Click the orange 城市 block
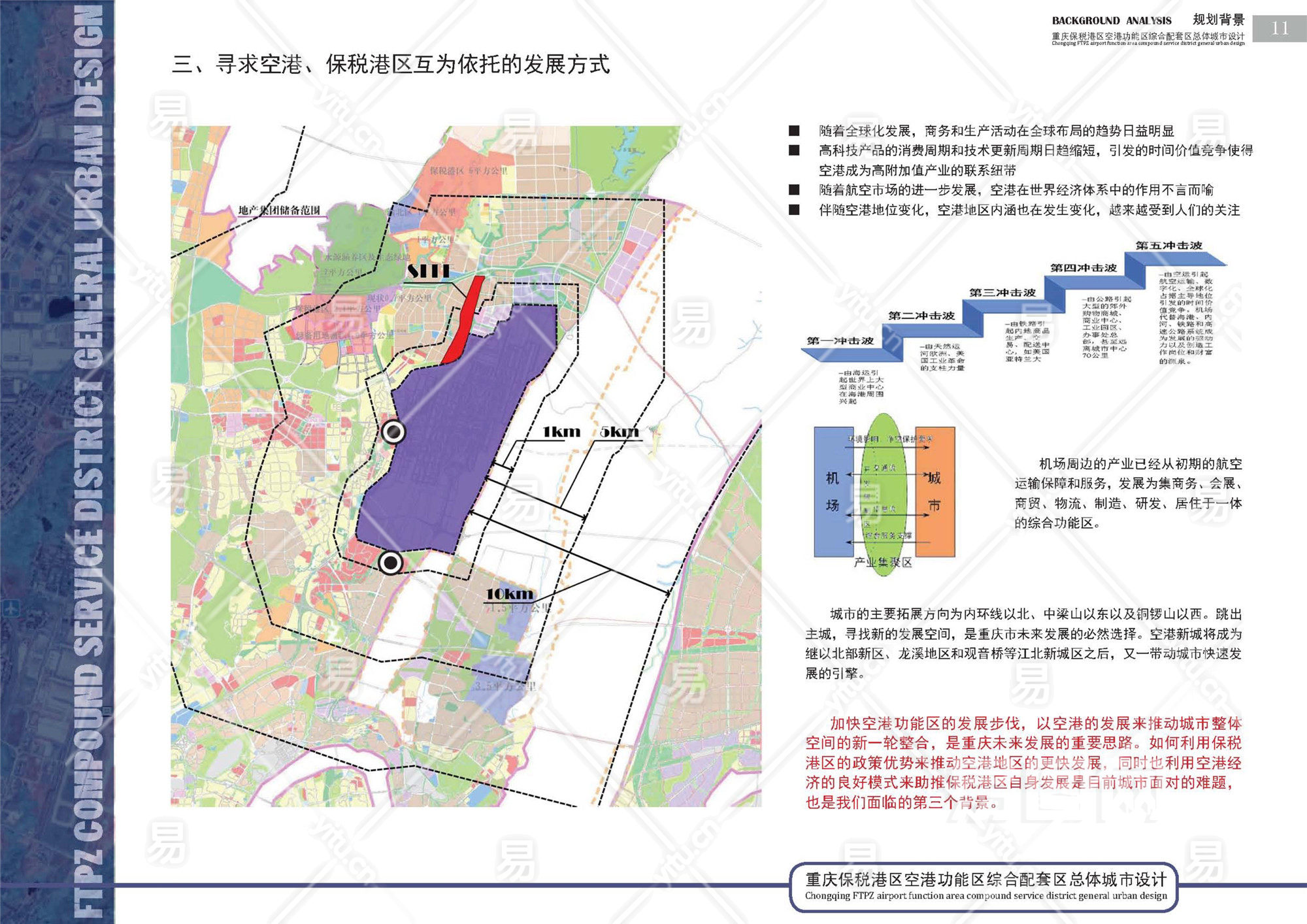1307x924 pixels. coord(935,491)
